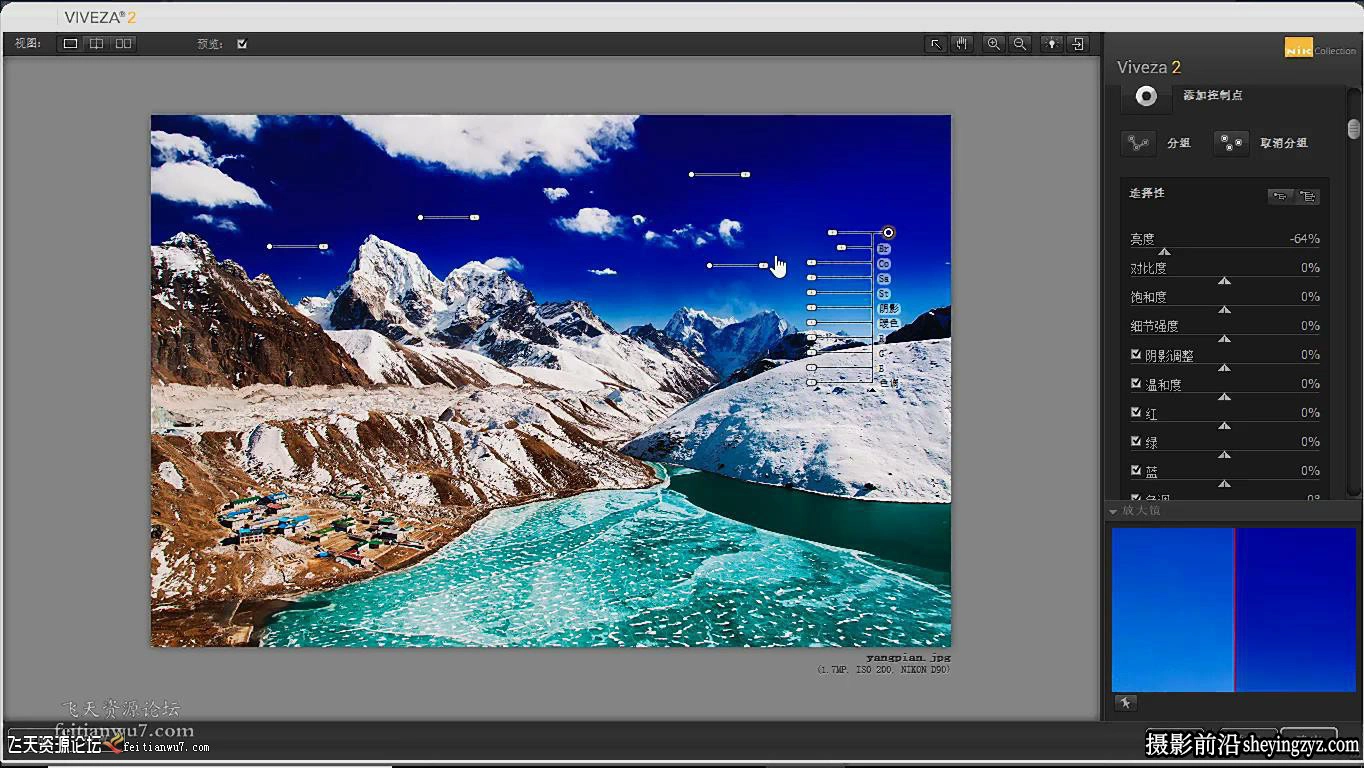Toggle the lightbulb background color icon
1364x768 pixels.
tap(1051, 44)
